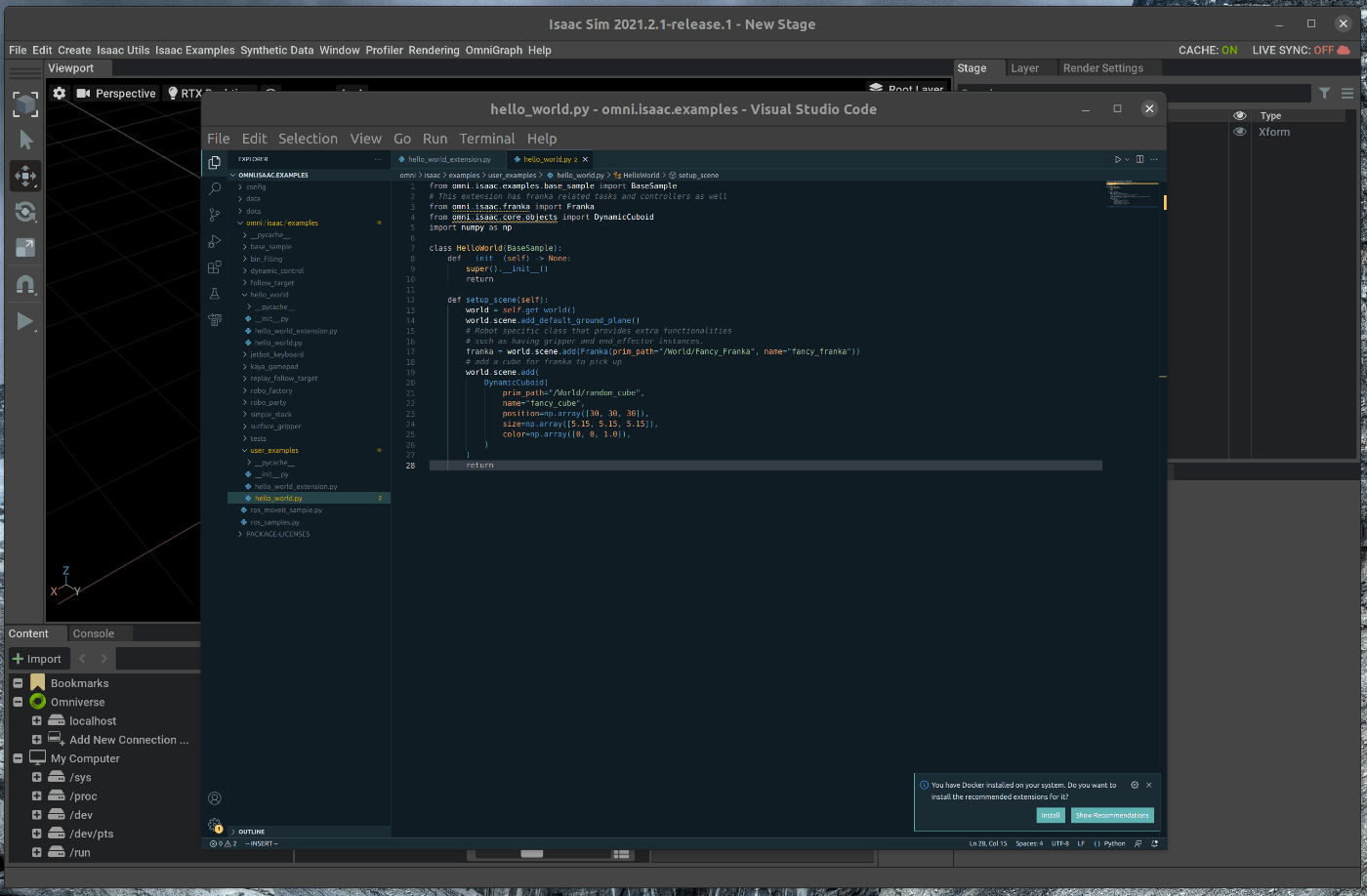Split the VS Code editor right
This screenshot has width=1367, height=896.
(1139, 159)
